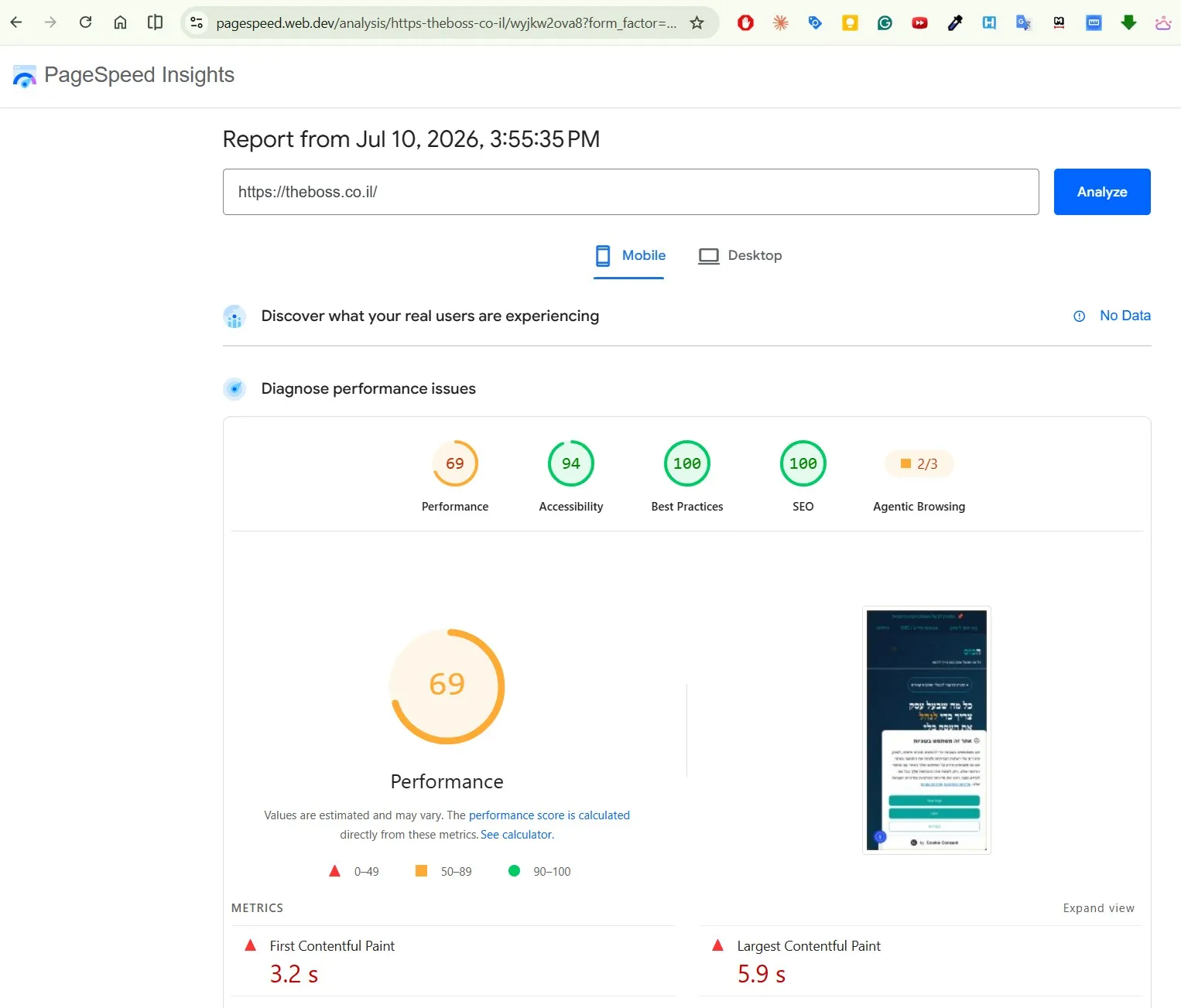Image resolution: width=1181 pixels, height=1008 pixels.
Task: Click the No Data link
Action: pos(1125,316)
